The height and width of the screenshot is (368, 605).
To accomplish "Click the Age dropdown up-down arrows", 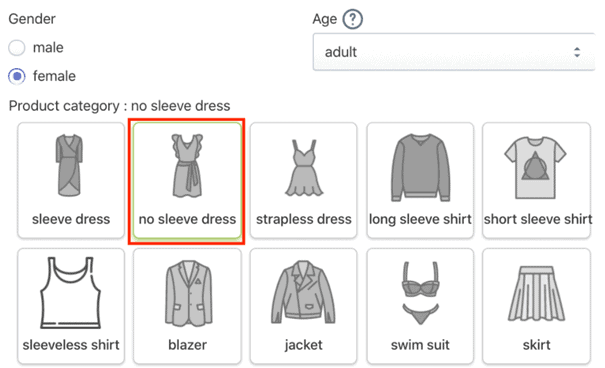I will tap(577, 52).
